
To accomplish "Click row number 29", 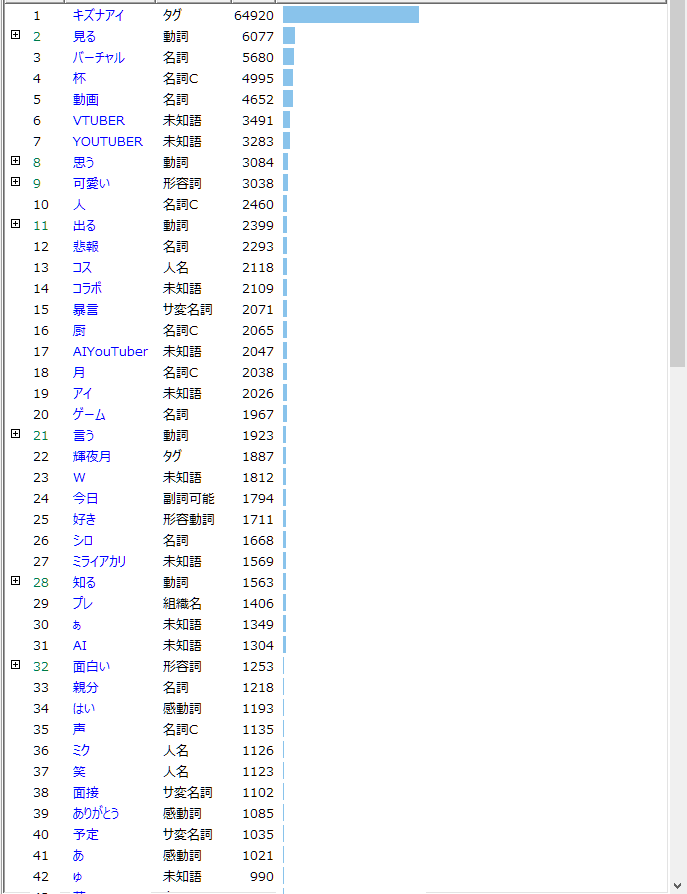I will (x=41, y=603).
